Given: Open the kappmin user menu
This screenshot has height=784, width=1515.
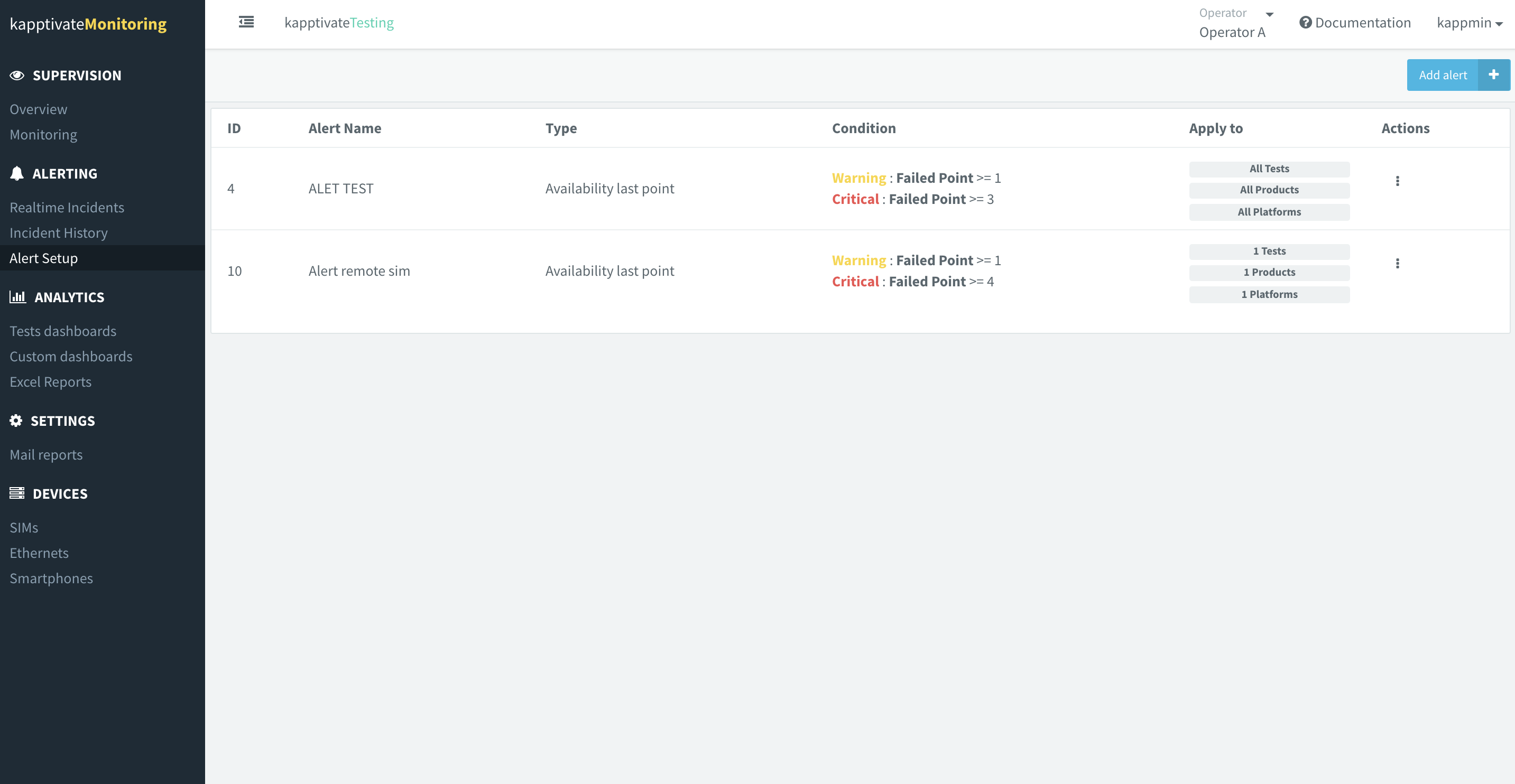Looking at the screenshot, I should click(1469, 23).
